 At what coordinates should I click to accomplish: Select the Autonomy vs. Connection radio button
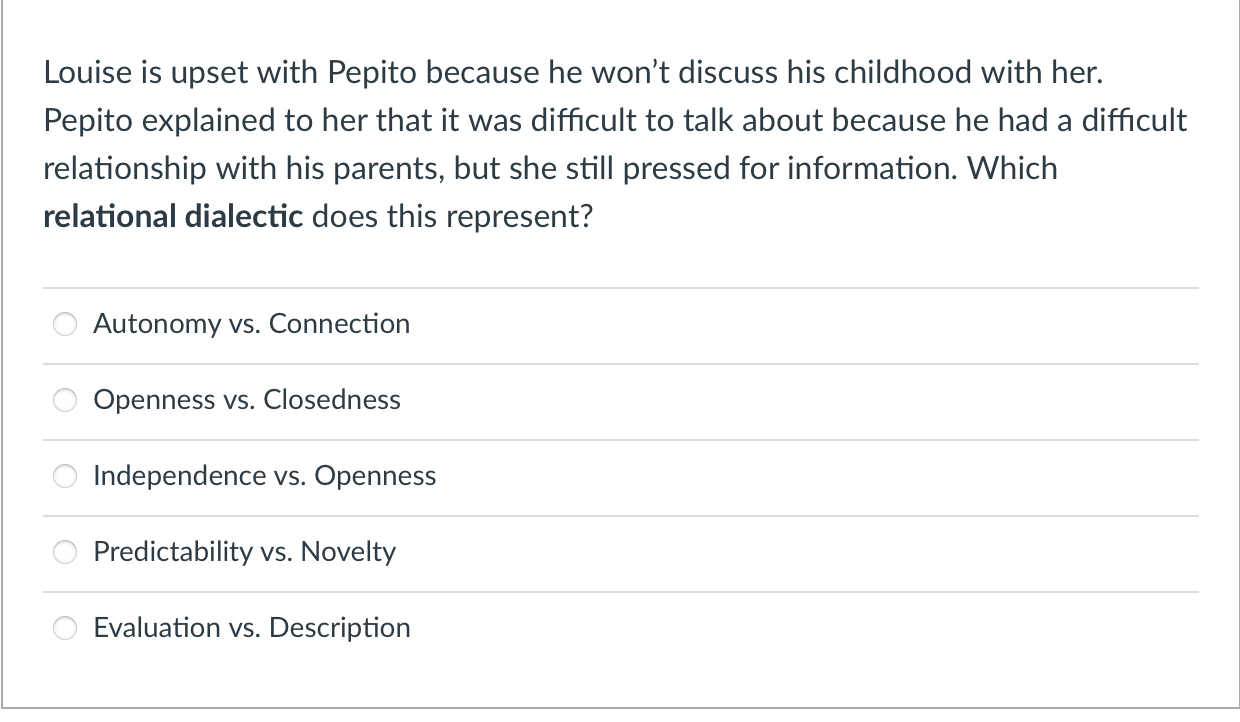[x=65, y=324]
